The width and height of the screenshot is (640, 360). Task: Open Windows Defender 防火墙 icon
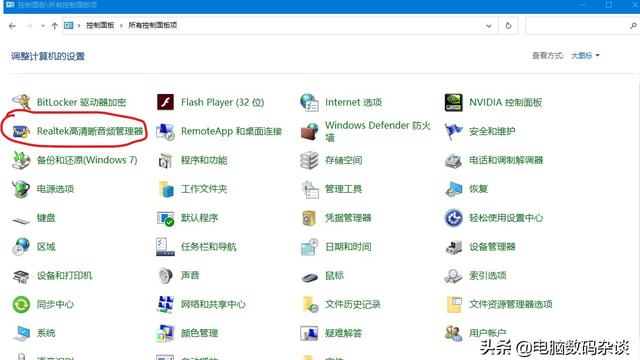(309, 131)
